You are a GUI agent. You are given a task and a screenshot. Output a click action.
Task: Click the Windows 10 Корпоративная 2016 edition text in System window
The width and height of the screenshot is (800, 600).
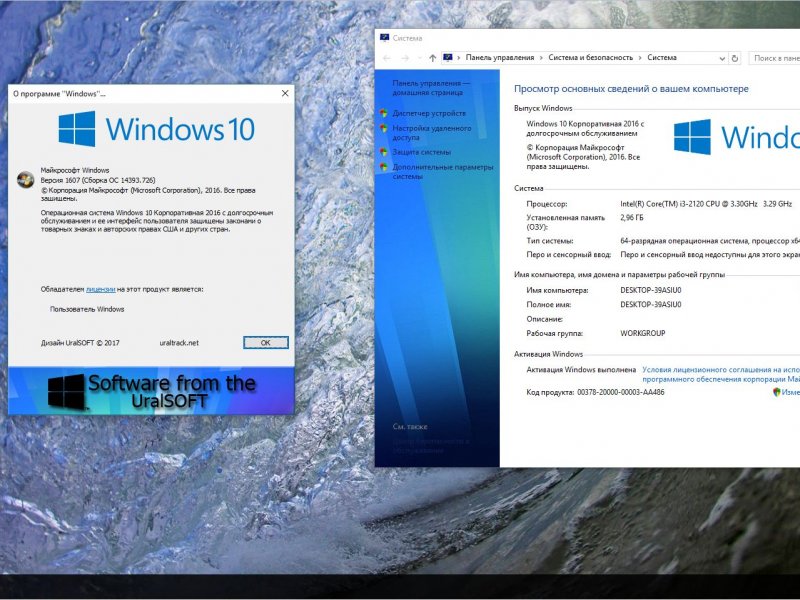(x=585, y=129)
